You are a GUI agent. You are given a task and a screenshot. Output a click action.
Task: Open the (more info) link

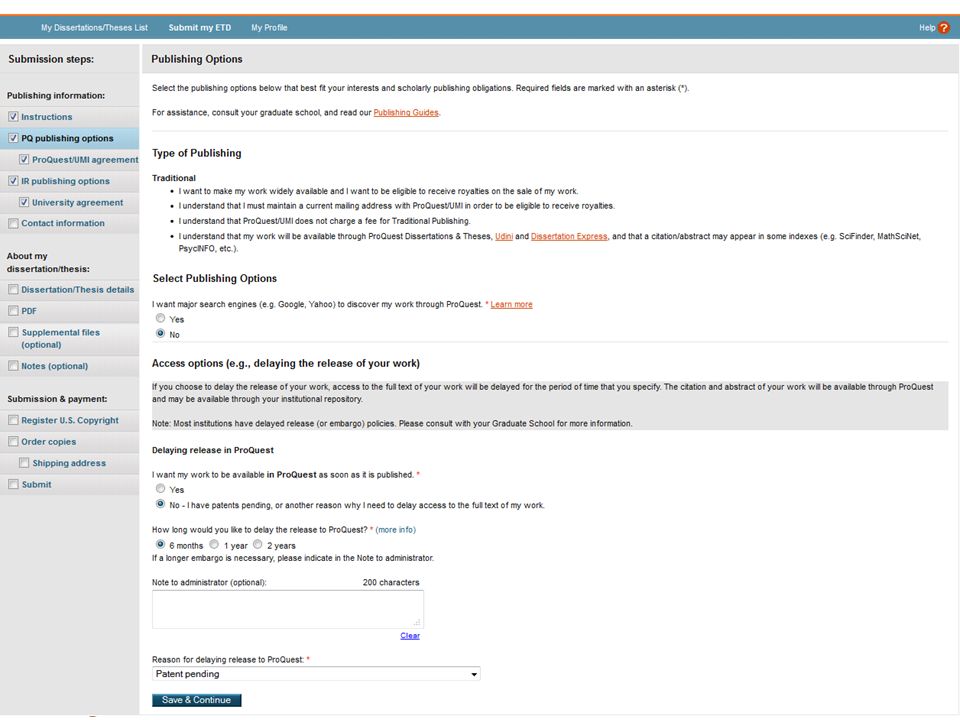click(396, 530)
